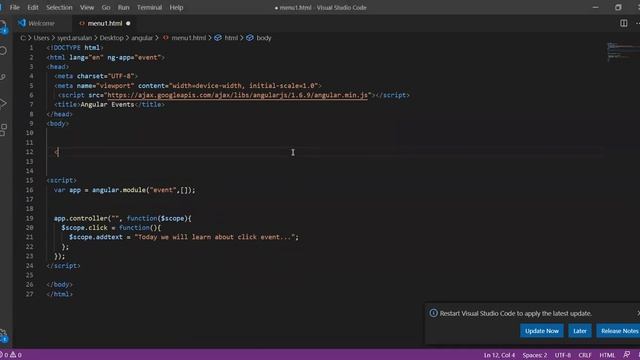The height and width of the screenshot is (360, 640).
Task: Change encoding via UTF-8 status item
Action: click(563, 355)
